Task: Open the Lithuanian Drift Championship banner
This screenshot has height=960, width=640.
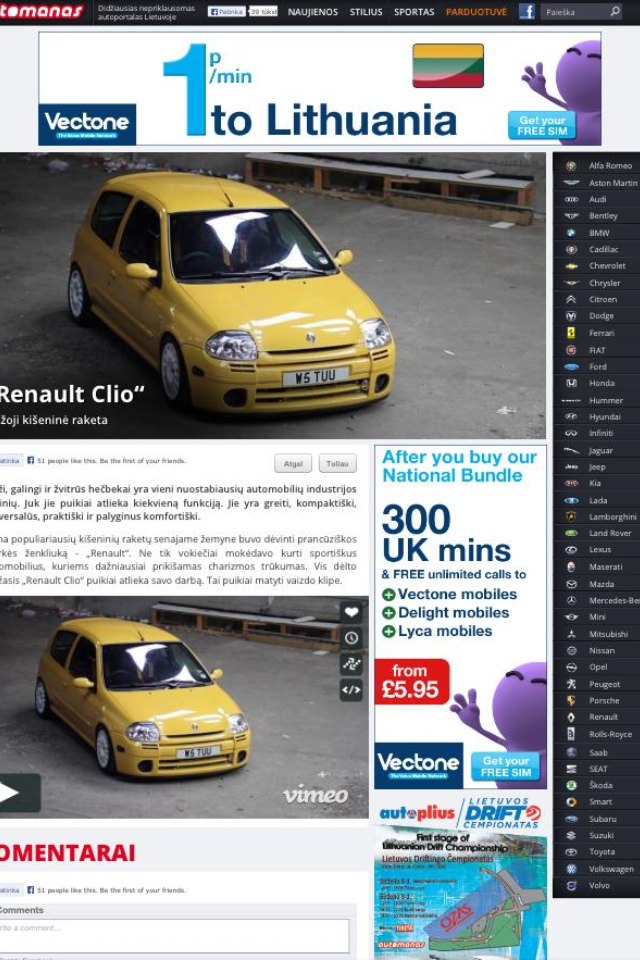Action: click(x=460, y=893)
